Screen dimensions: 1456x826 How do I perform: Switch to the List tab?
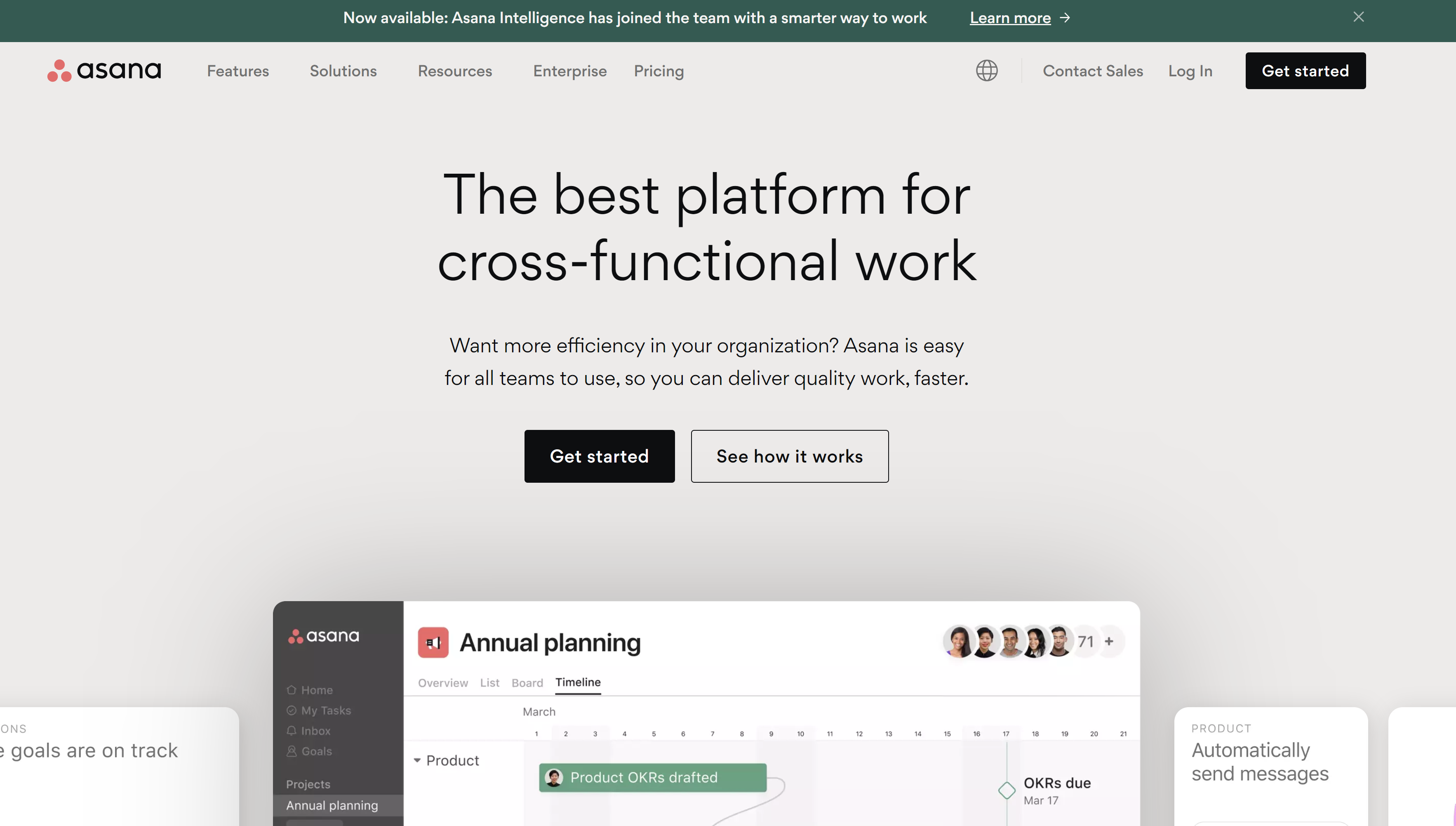(489, 682)
